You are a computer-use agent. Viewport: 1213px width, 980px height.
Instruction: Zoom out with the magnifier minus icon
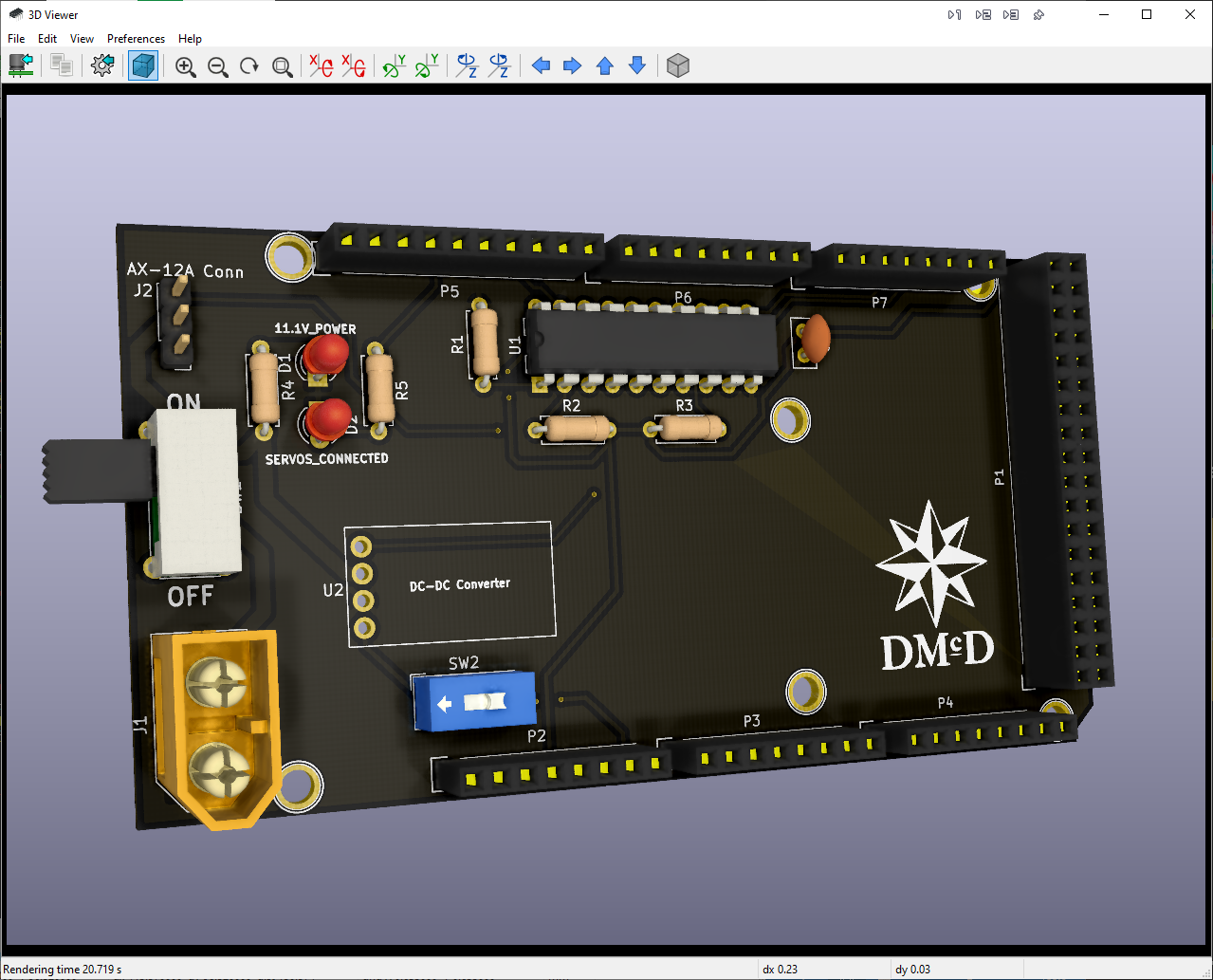(218, 66)
